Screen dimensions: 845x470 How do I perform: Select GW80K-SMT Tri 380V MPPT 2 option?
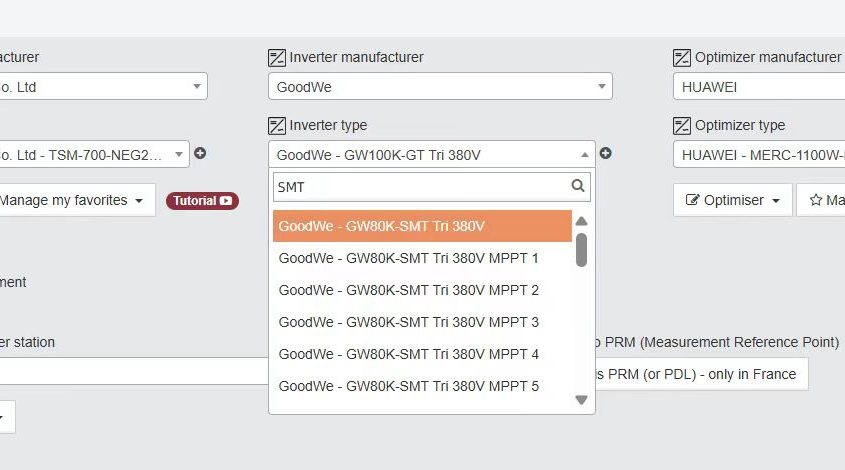coord(422,290)
